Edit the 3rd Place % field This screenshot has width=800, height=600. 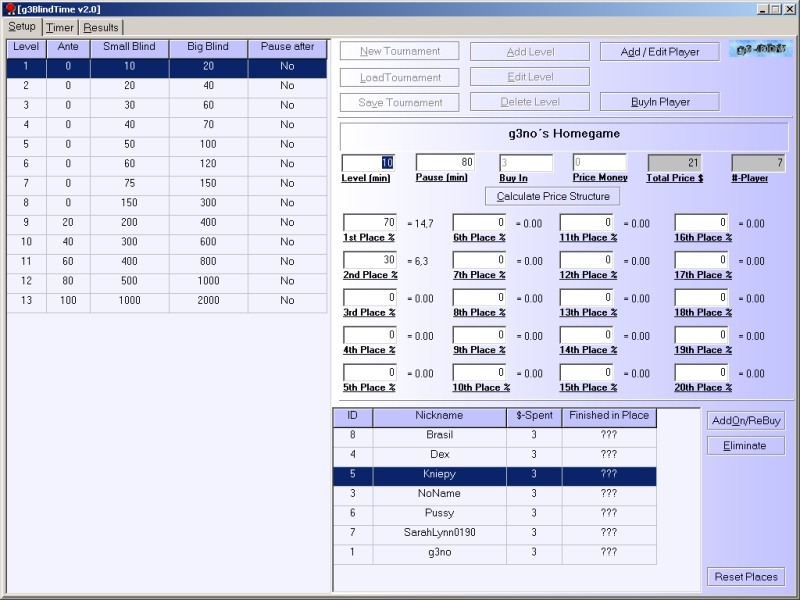[370, 297]
